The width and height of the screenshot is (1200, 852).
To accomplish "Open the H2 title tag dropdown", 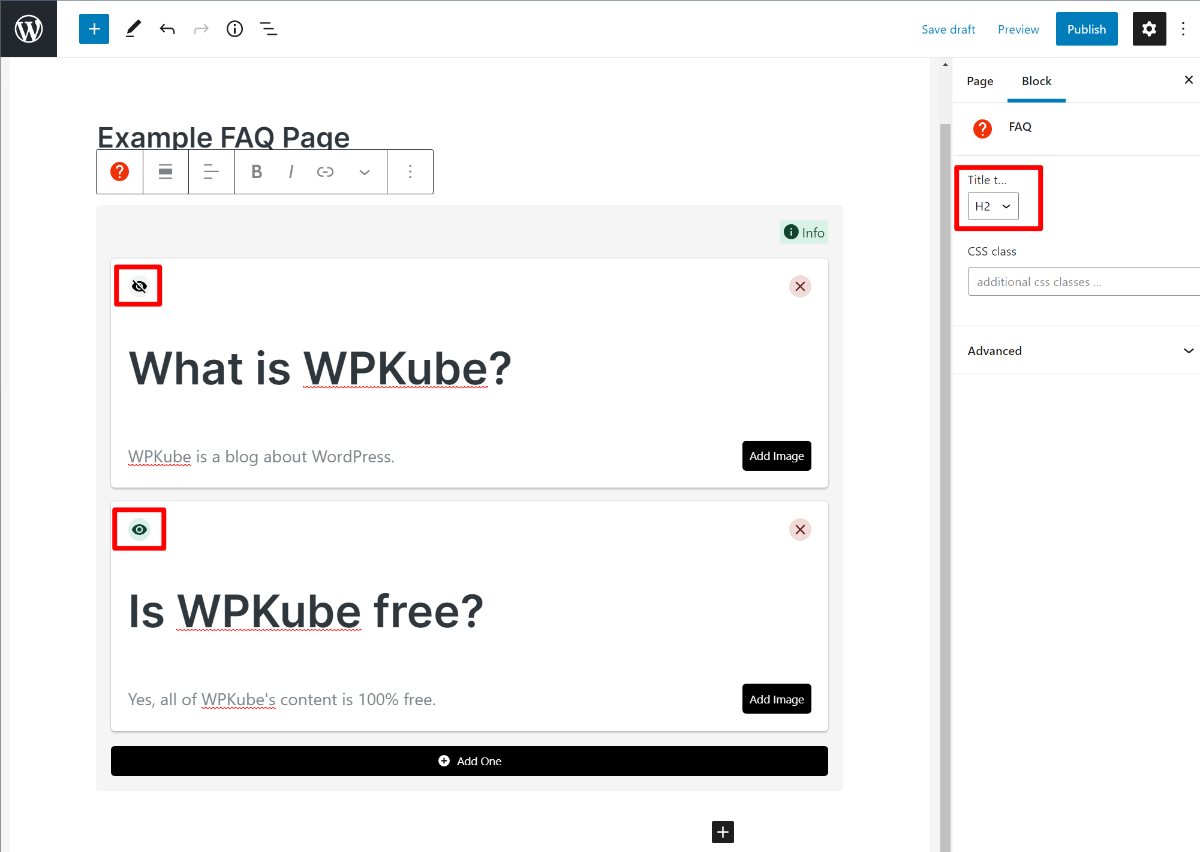I will tap(990, 206).
